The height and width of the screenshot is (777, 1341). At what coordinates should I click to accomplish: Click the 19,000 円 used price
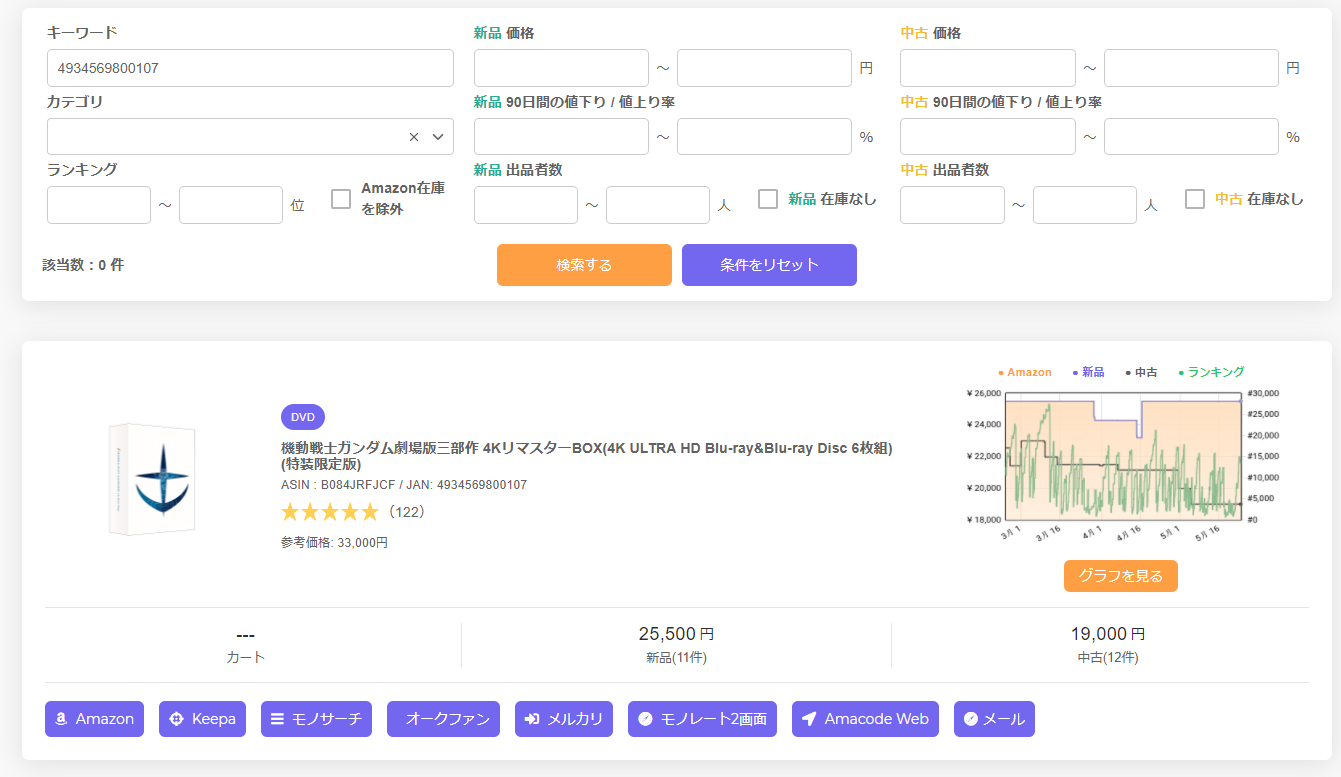tap(1108, 634)
